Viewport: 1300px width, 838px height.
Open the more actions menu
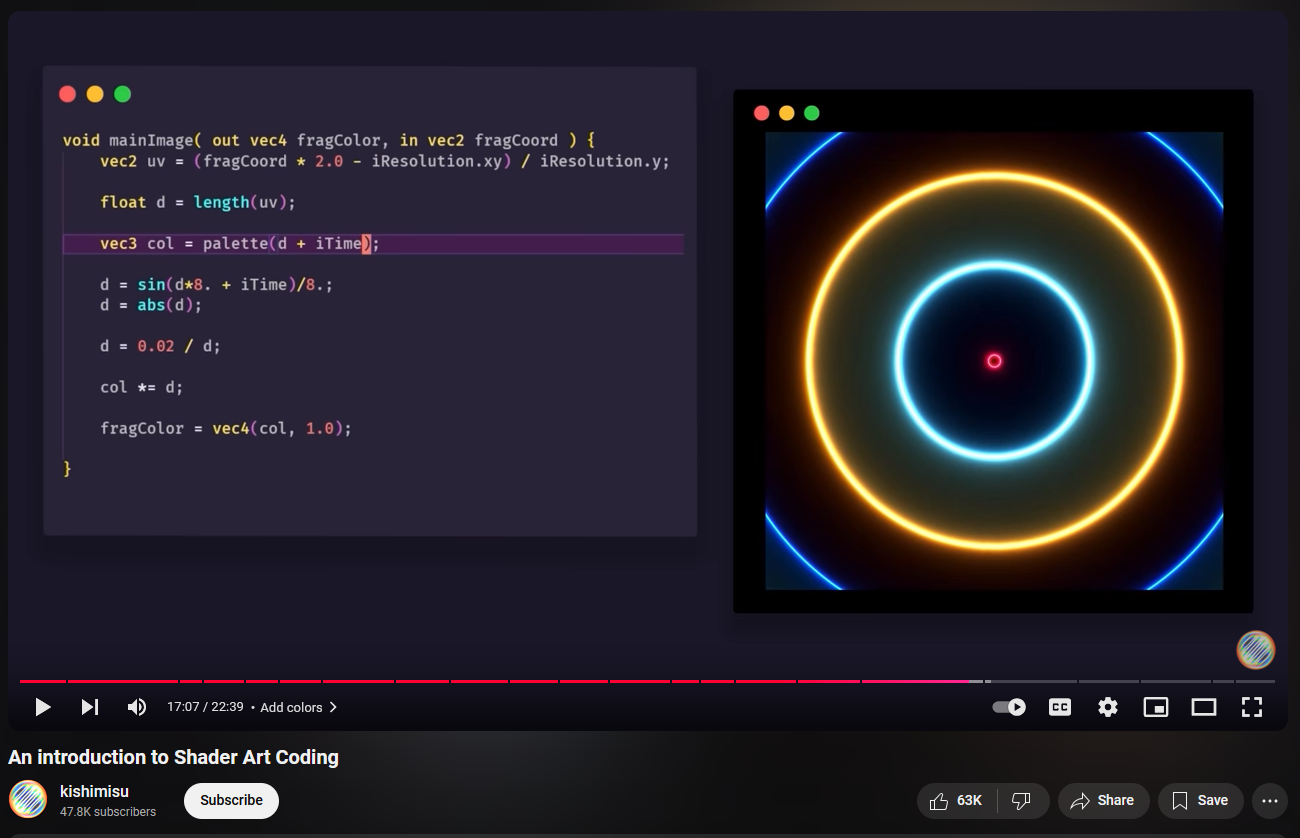(1269, 801)
